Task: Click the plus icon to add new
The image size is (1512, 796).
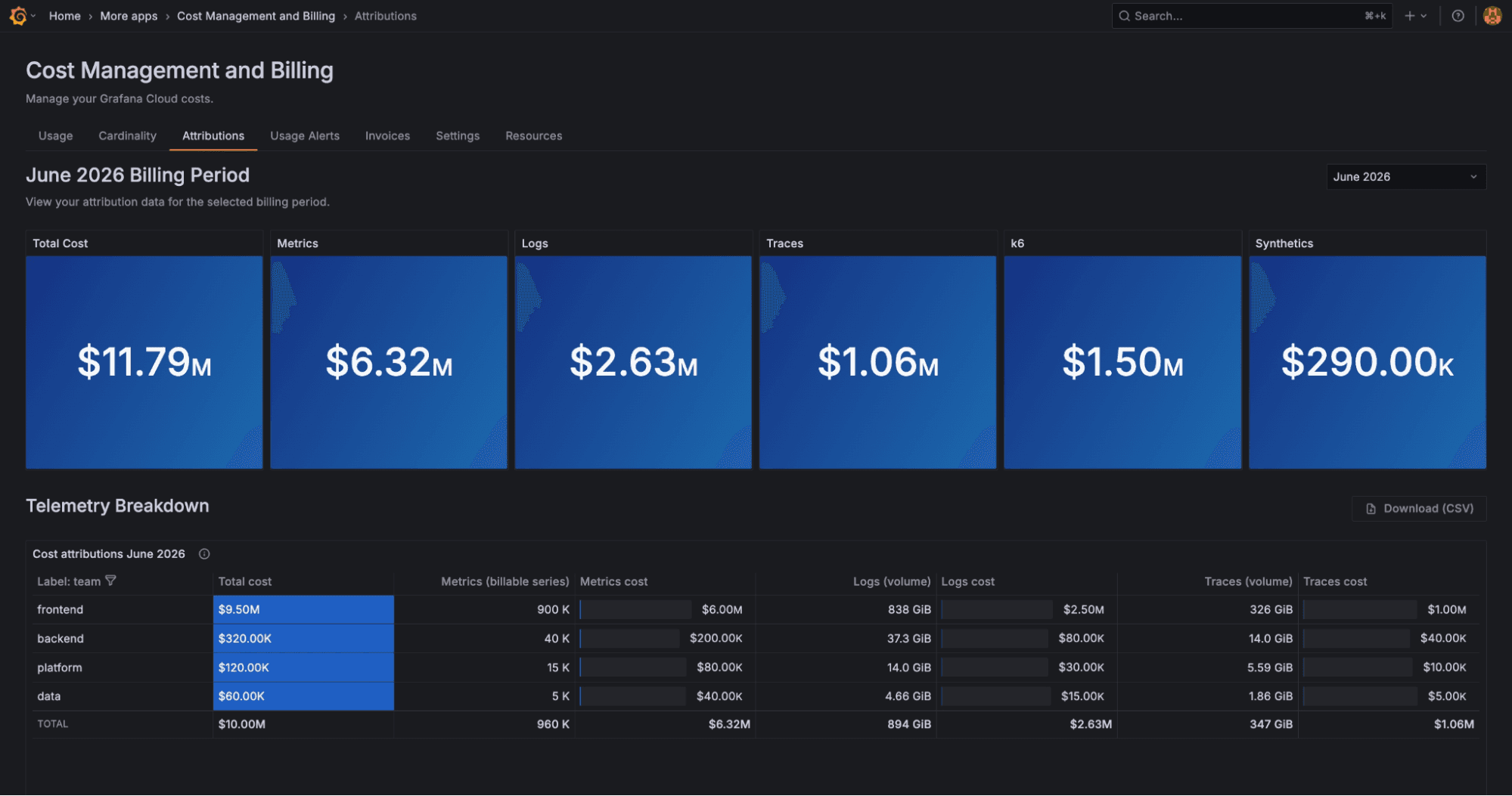Action: point(1409,16)
